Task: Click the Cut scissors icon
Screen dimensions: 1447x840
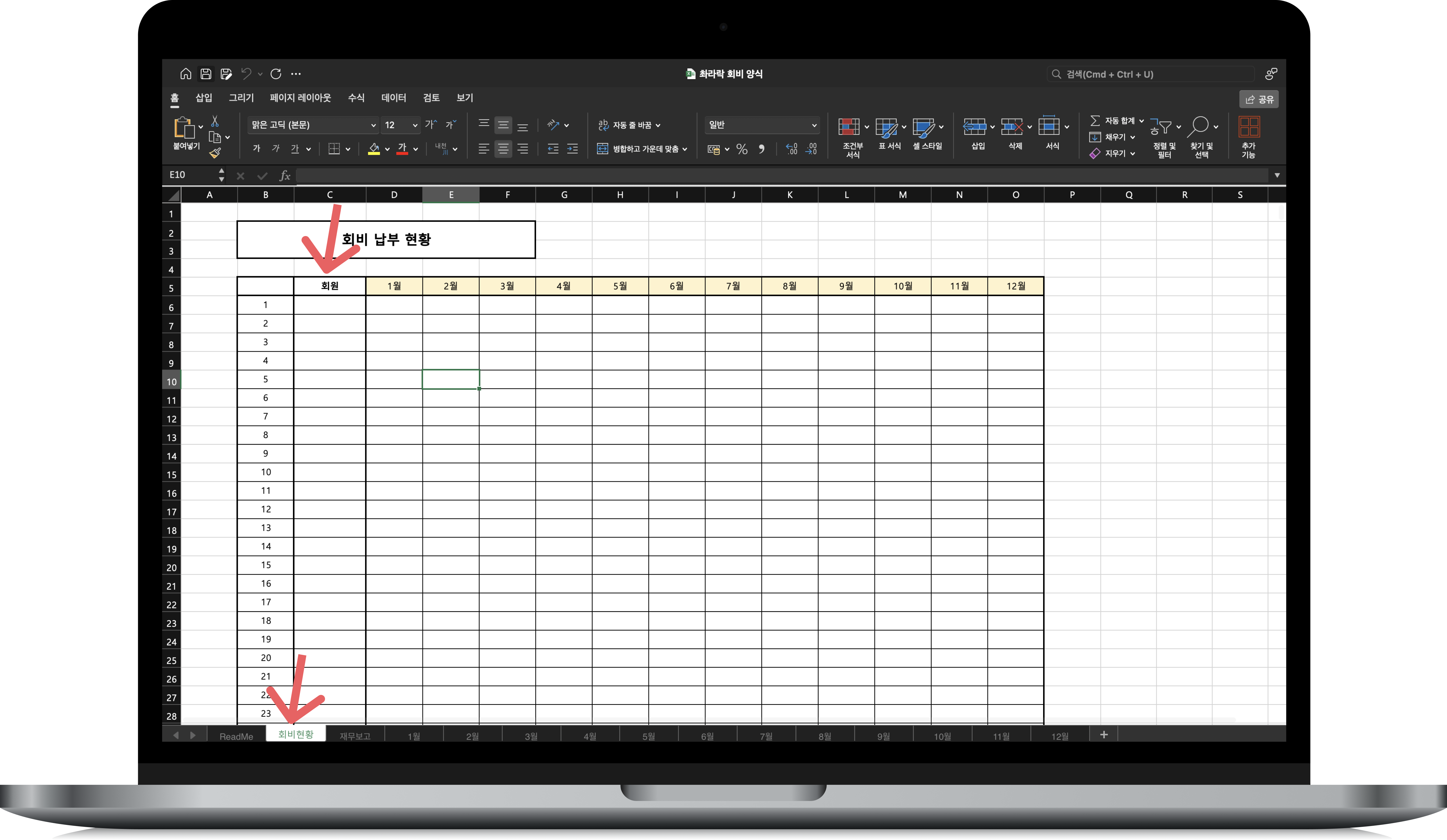Action: pyautogui.click(x=215, y=121)
